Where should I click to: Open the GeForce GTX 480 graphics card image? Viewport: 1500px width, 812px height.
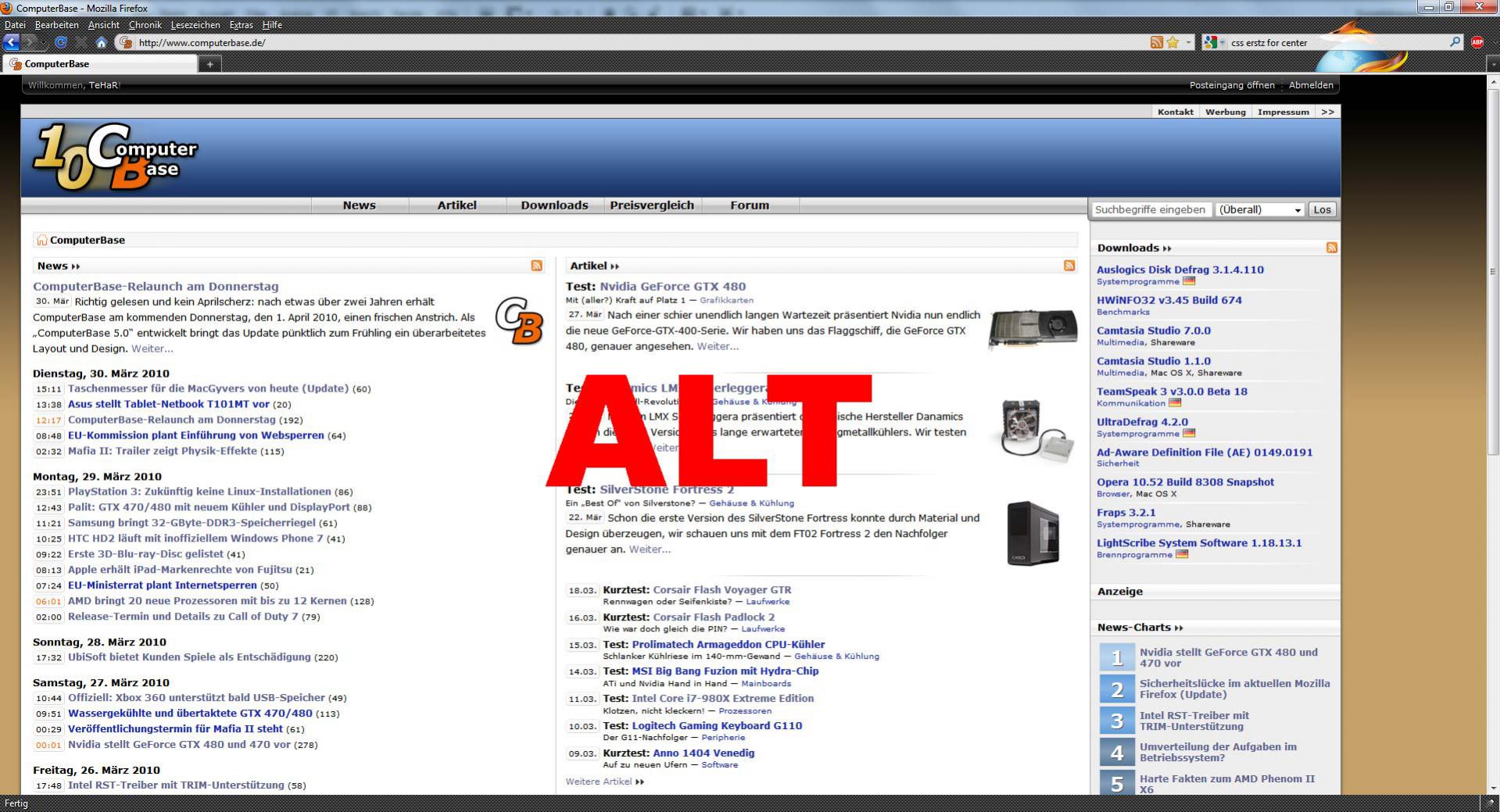tap(1033, 329)
